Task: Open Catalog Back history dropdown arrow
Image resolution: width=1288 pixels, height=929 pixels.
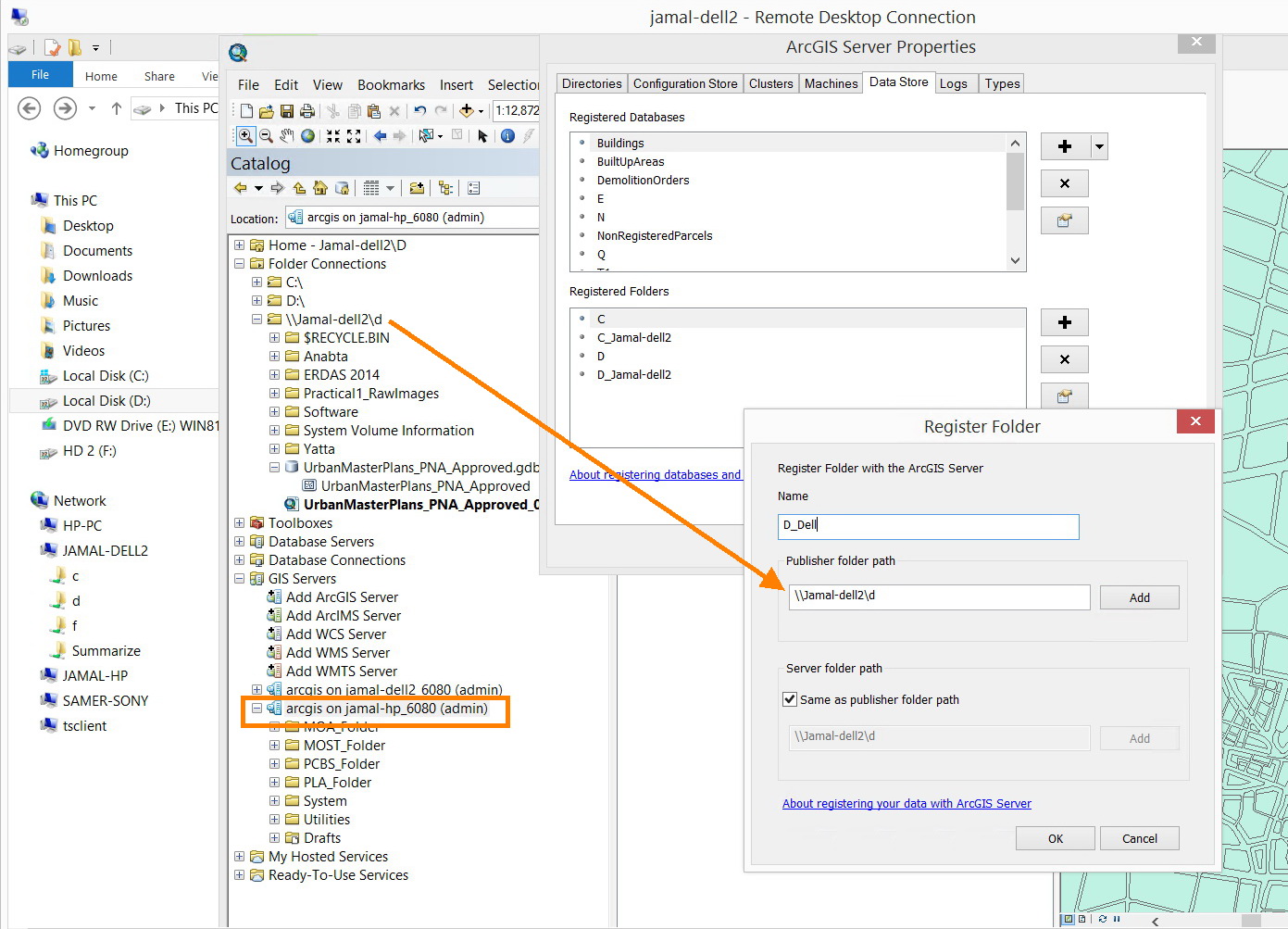Action: tap(258, 188)
